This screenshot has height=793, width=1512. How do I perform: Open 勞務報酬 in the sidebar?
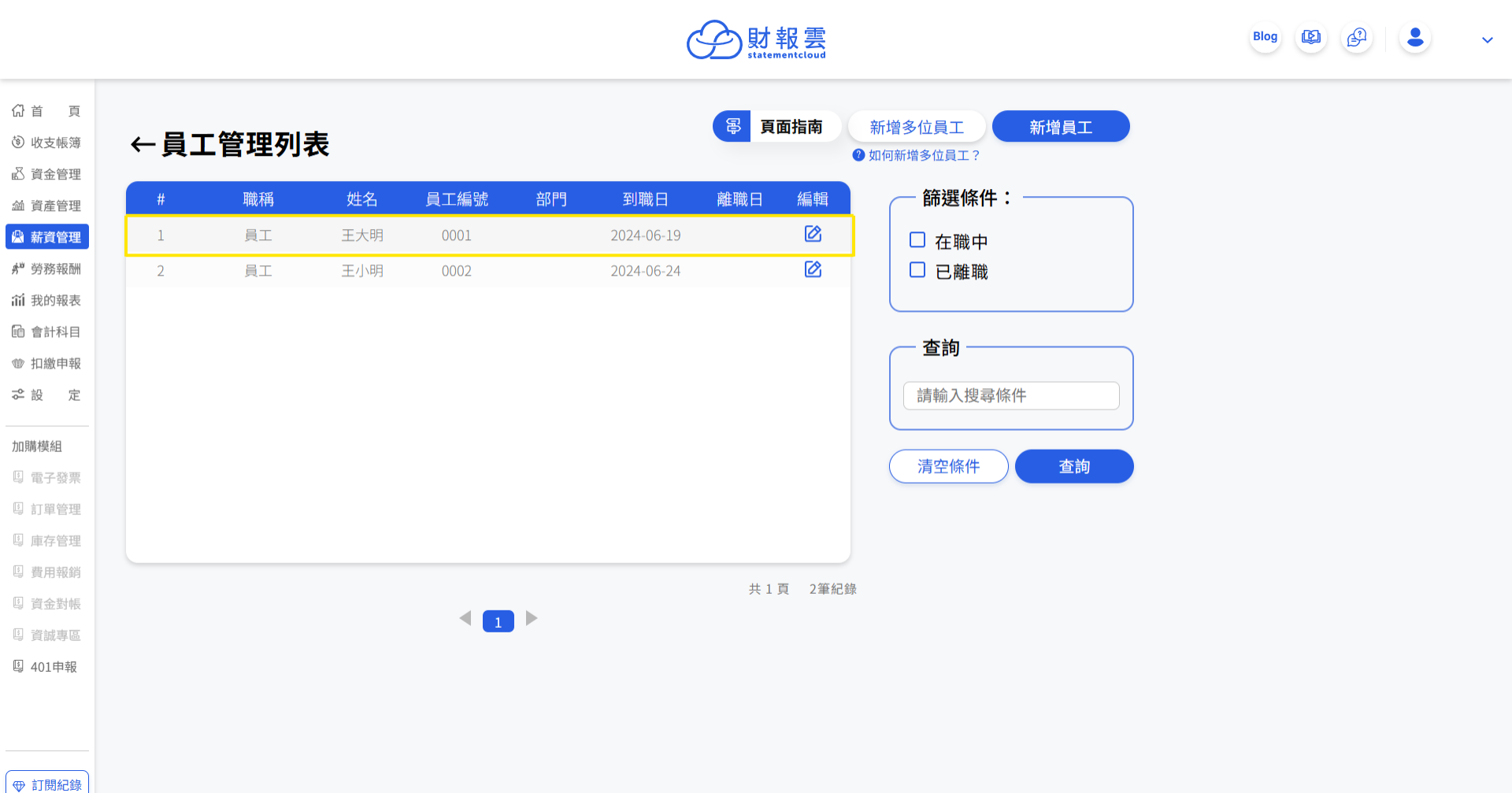tap(46, 269)
